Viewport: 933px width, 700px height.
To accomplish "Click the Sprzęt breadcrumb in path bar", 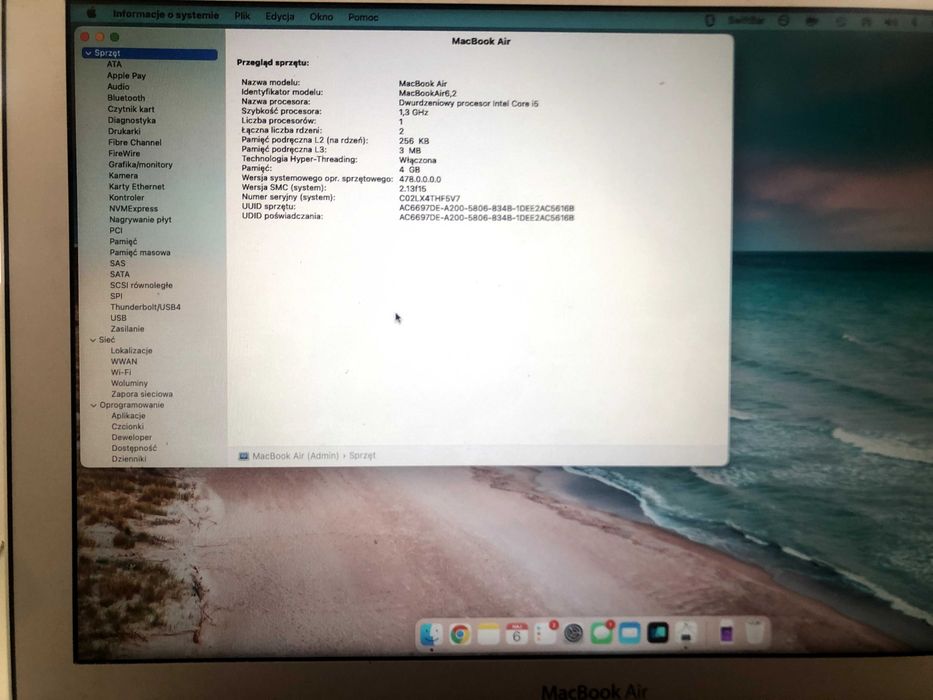I will pyautogui.click(x=362, y=455).
